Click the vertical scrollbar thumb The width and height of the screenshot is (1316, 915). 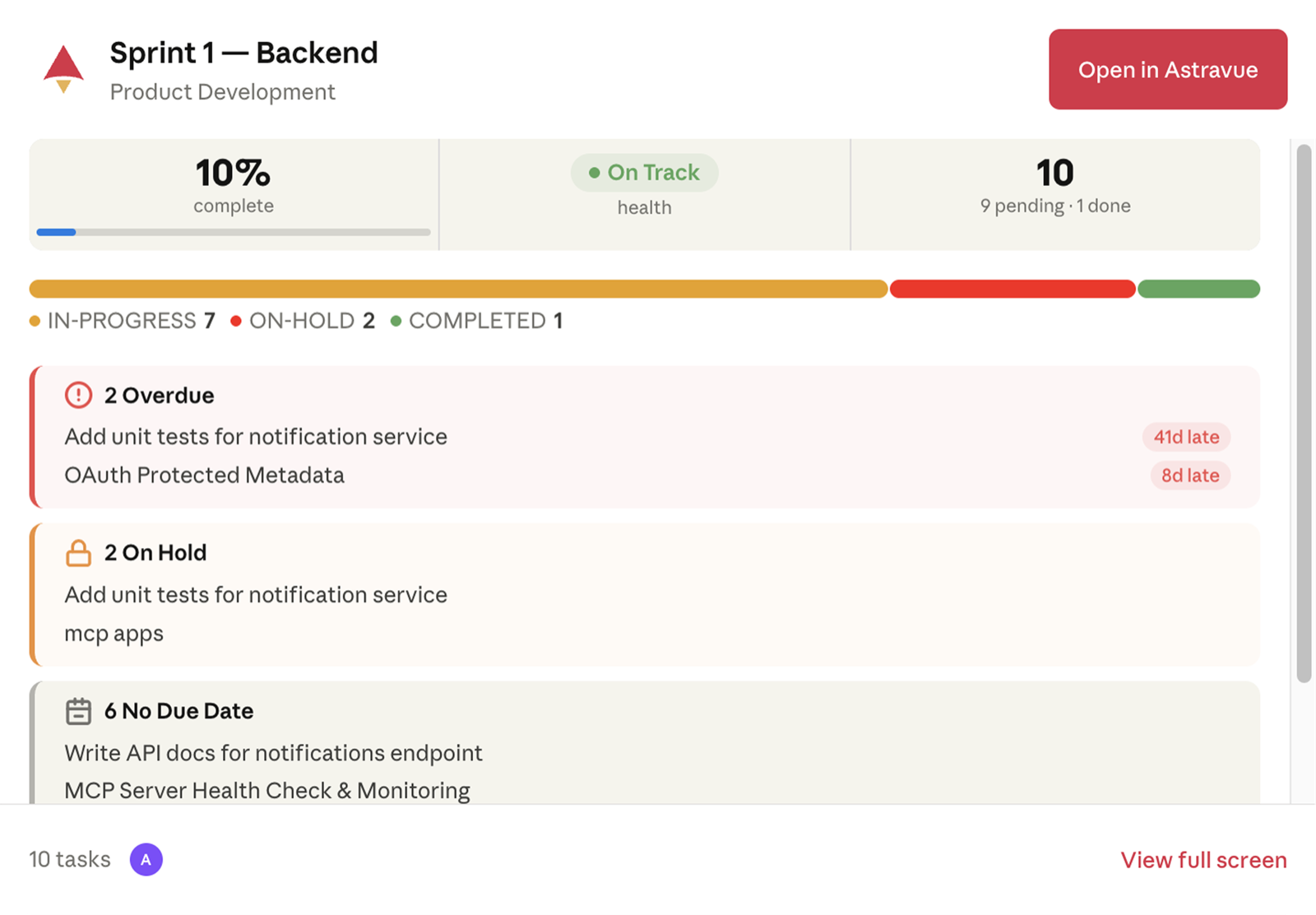(x=1304, y=413)
